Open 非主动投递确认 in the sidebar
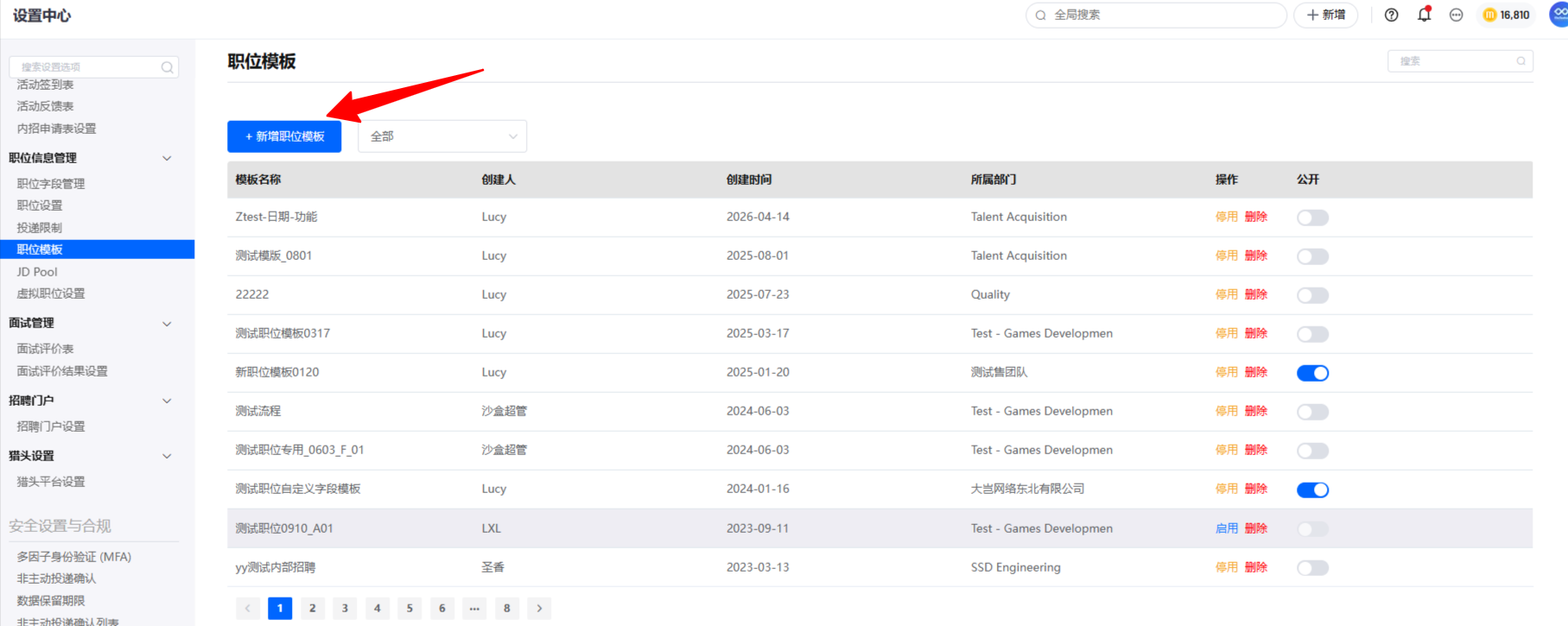The width and height of the screenshot is (1568, 626). [56, 579]
